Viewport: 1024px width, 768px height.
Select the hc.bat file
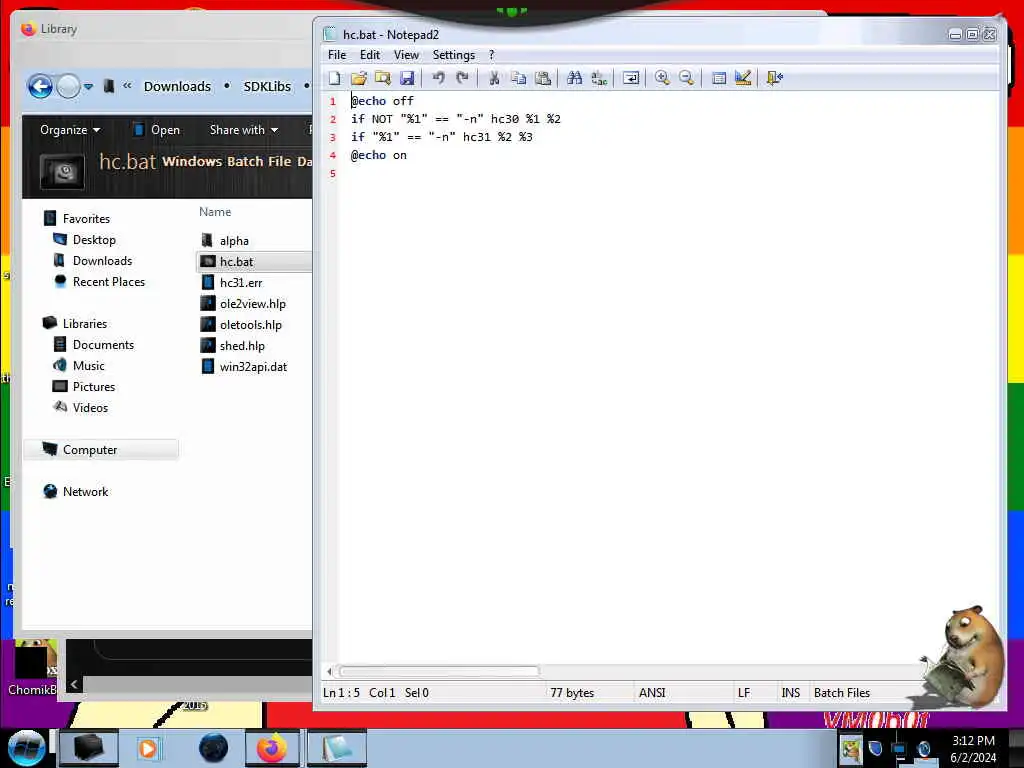pyautogui.click(x=236, y=262)
